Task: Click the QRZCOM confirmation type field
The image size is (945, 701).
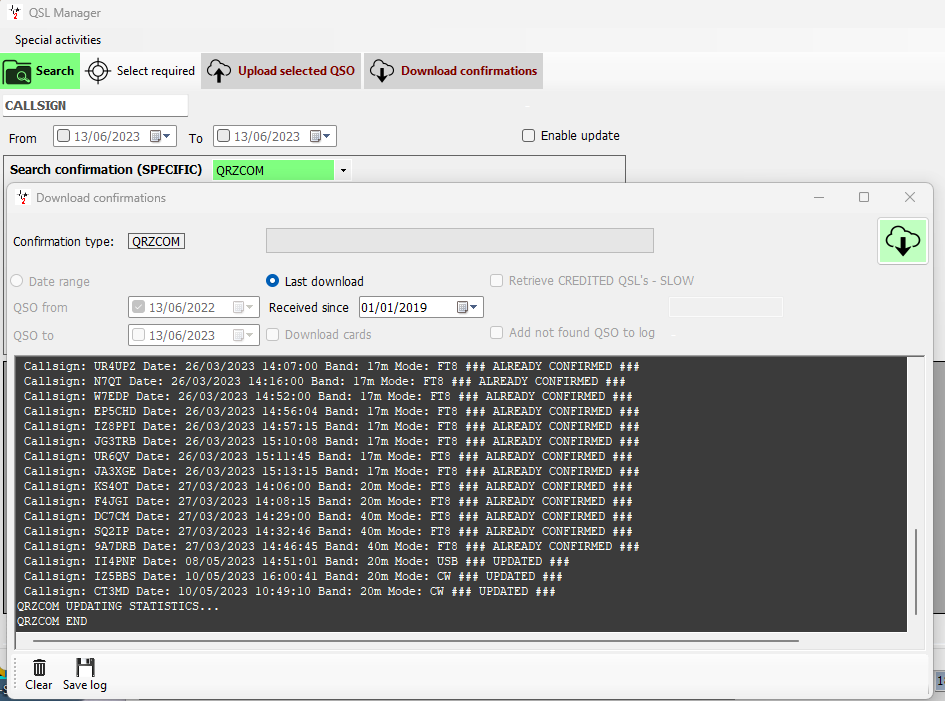Action: (x=156, y=241)
